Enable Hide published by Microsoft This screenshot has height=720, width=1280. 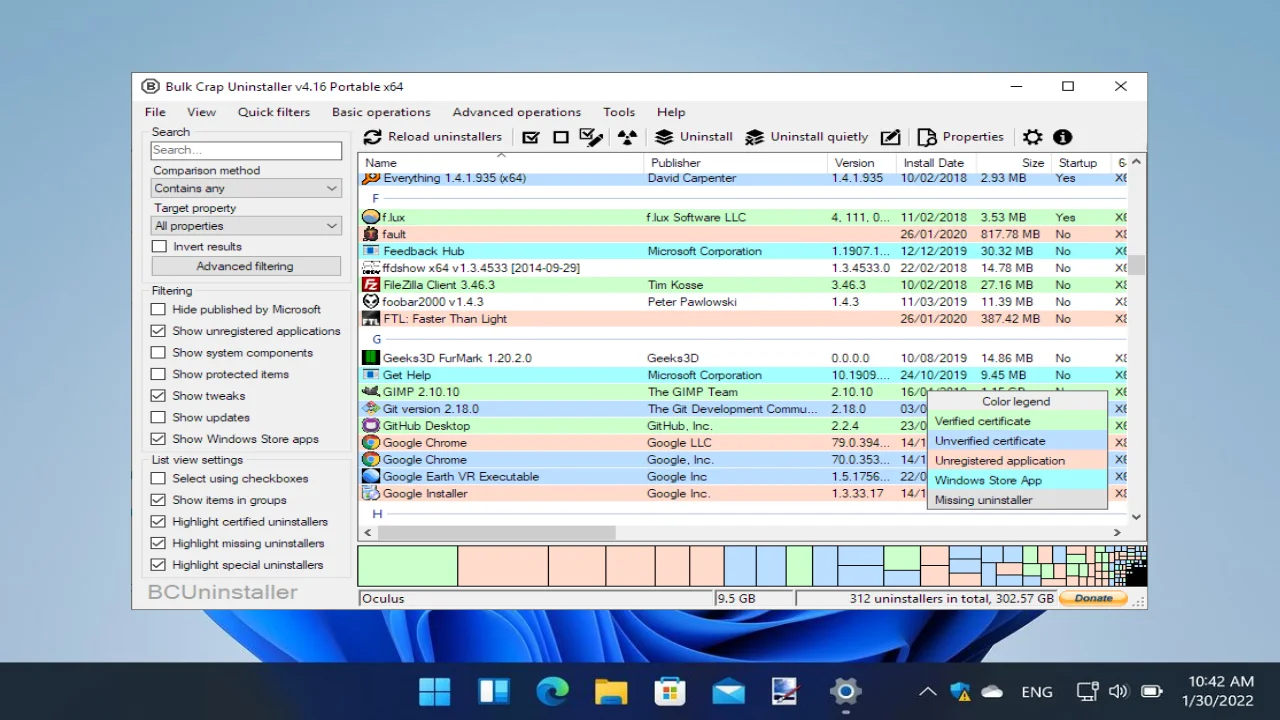click(159, 309)
